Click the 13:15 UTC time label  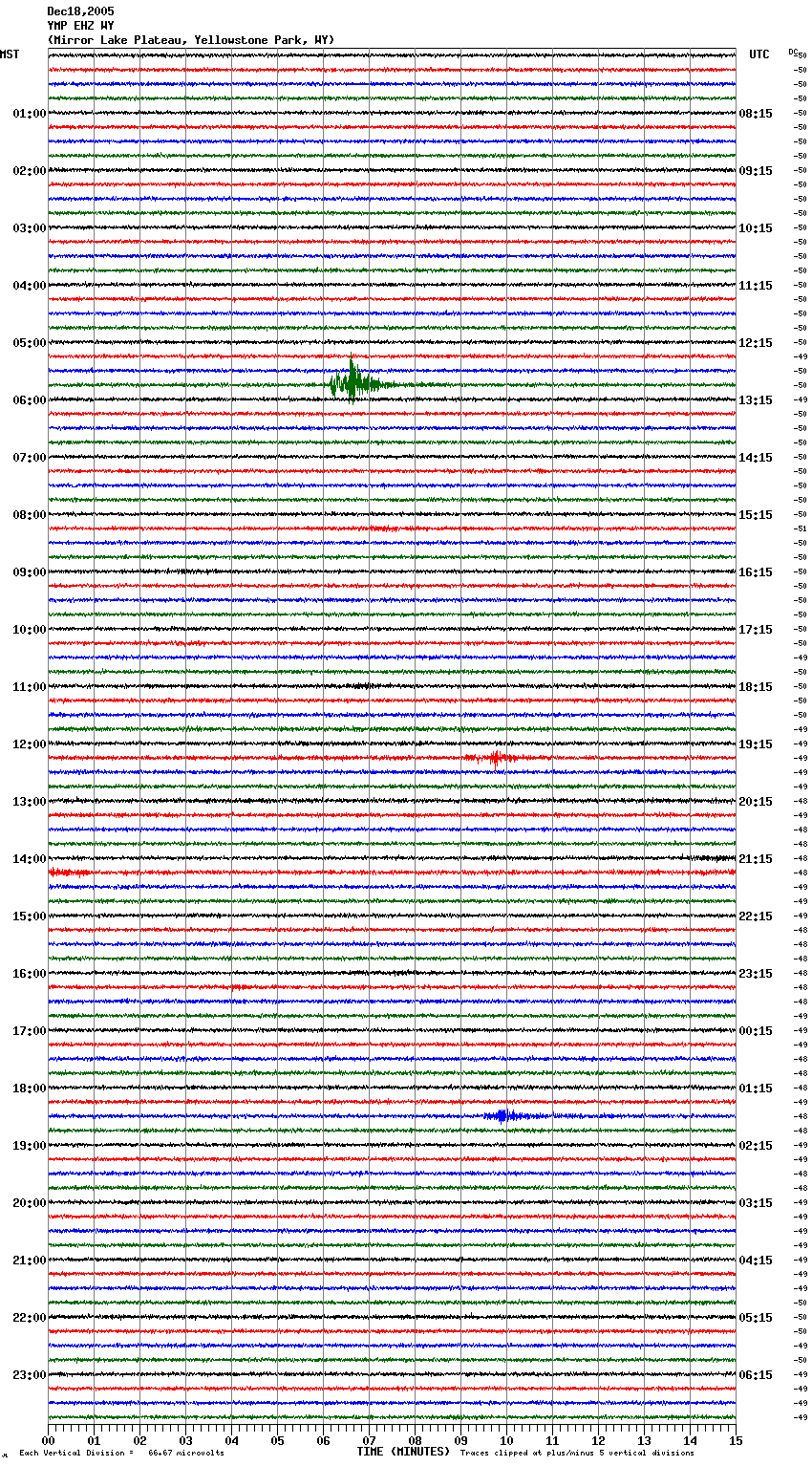coord(756,400)
